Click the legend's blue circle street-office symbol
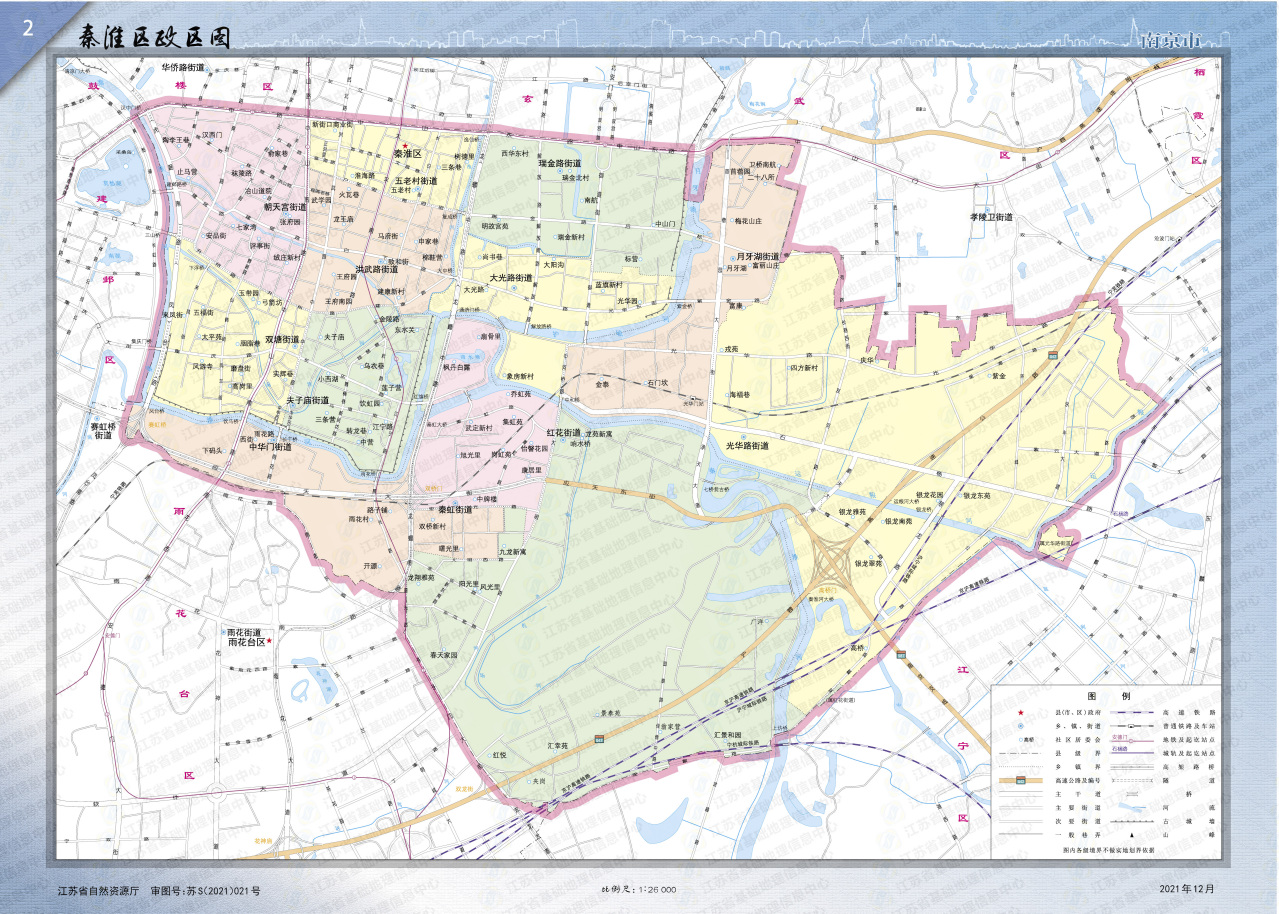The width and height of the screenshot is (1279, 914). [1019, 725]
